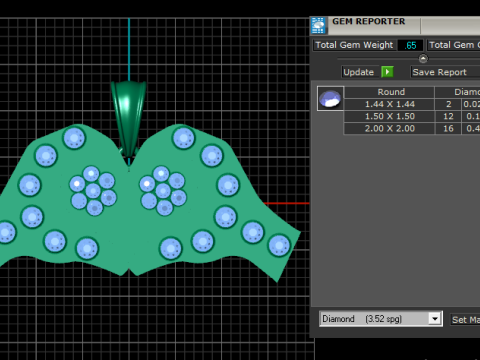Select the topmost gem on right wing

[x=183, y=138]
